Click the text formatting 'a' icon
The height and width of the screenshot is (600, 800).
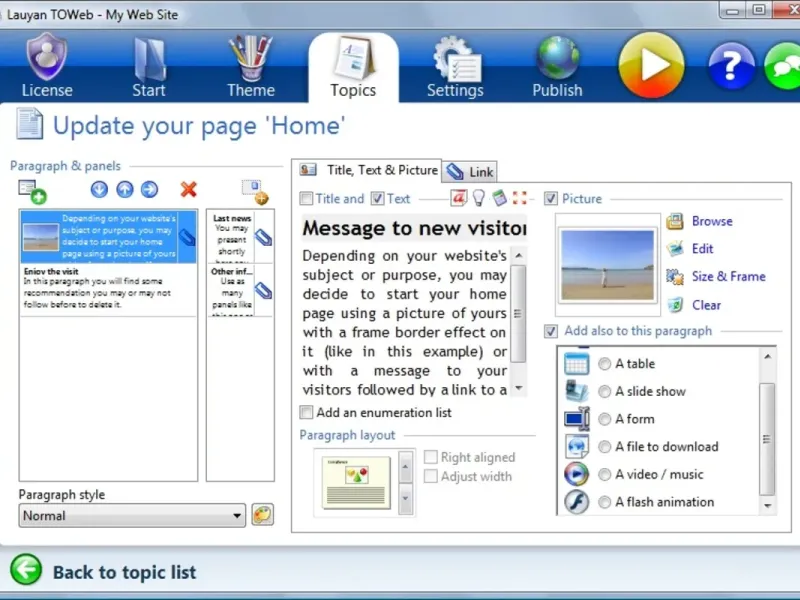pos(459,198)
